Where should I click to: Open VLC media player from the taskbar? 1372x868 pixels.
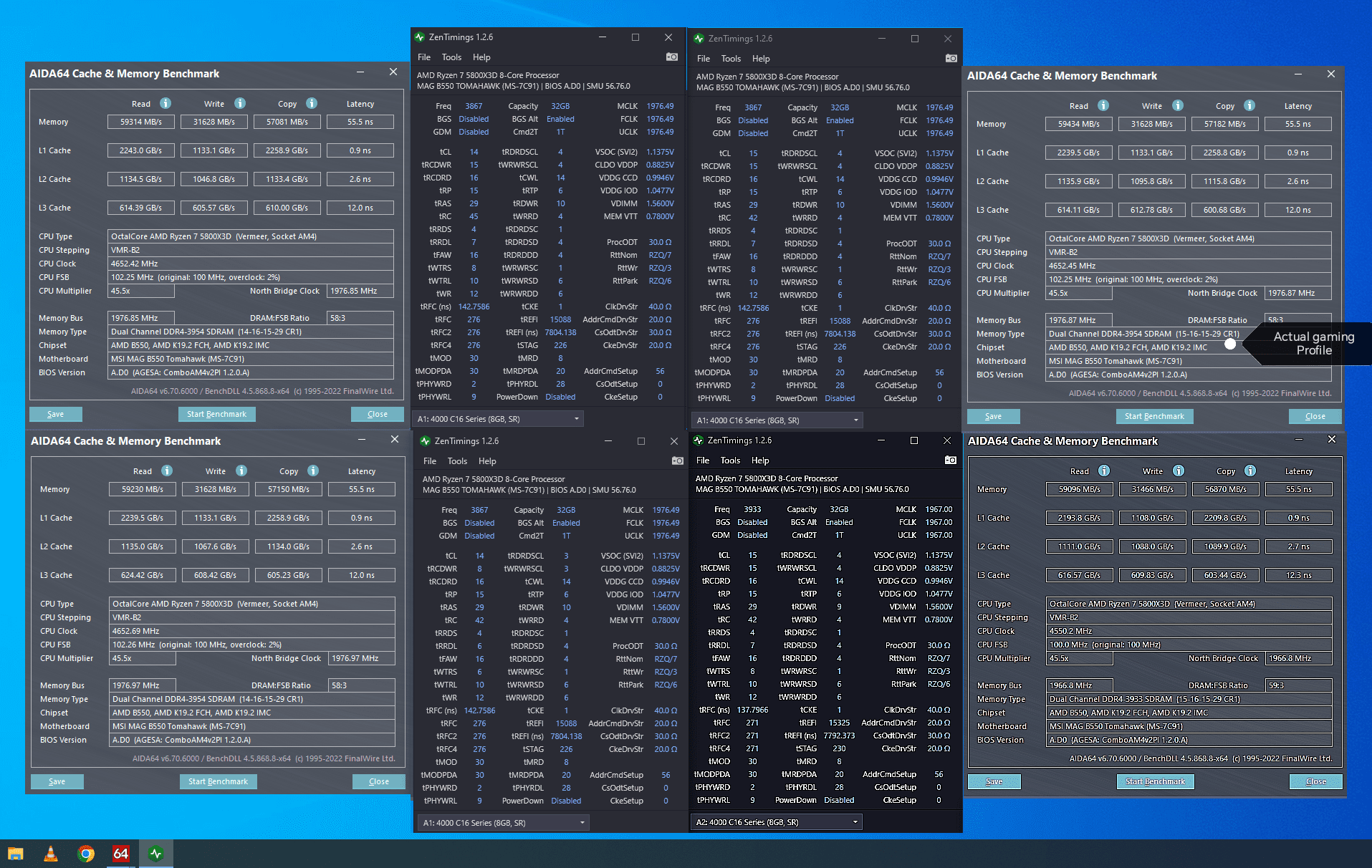coord(51,854)
